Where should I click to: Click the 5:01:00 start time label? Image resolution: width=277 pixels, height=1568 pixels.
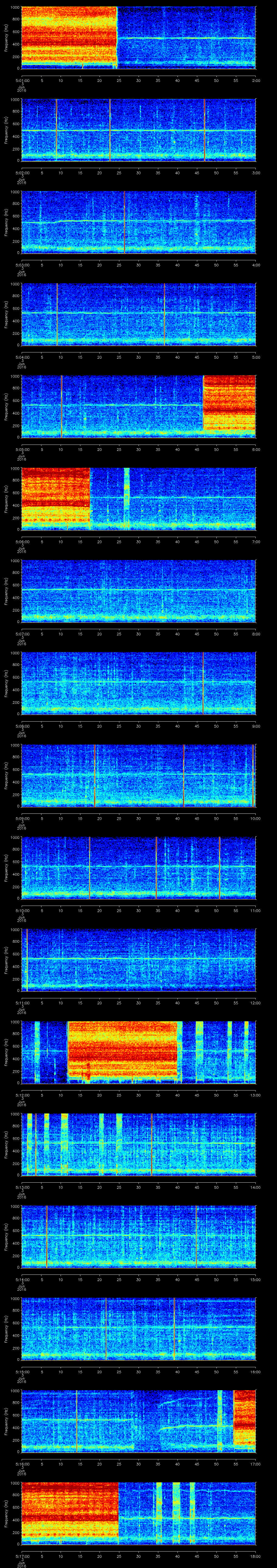22,80
